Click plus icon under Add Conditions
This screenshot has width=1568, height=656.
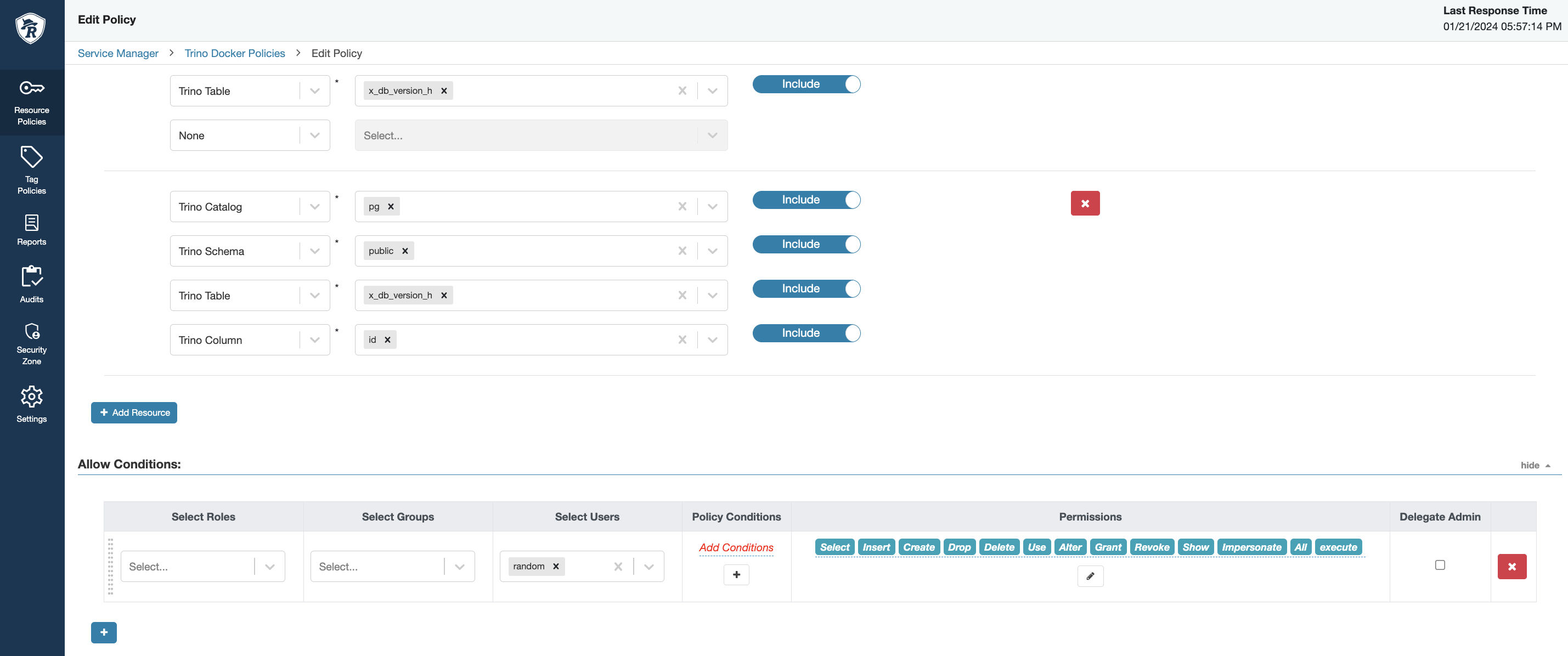(736, 574)
